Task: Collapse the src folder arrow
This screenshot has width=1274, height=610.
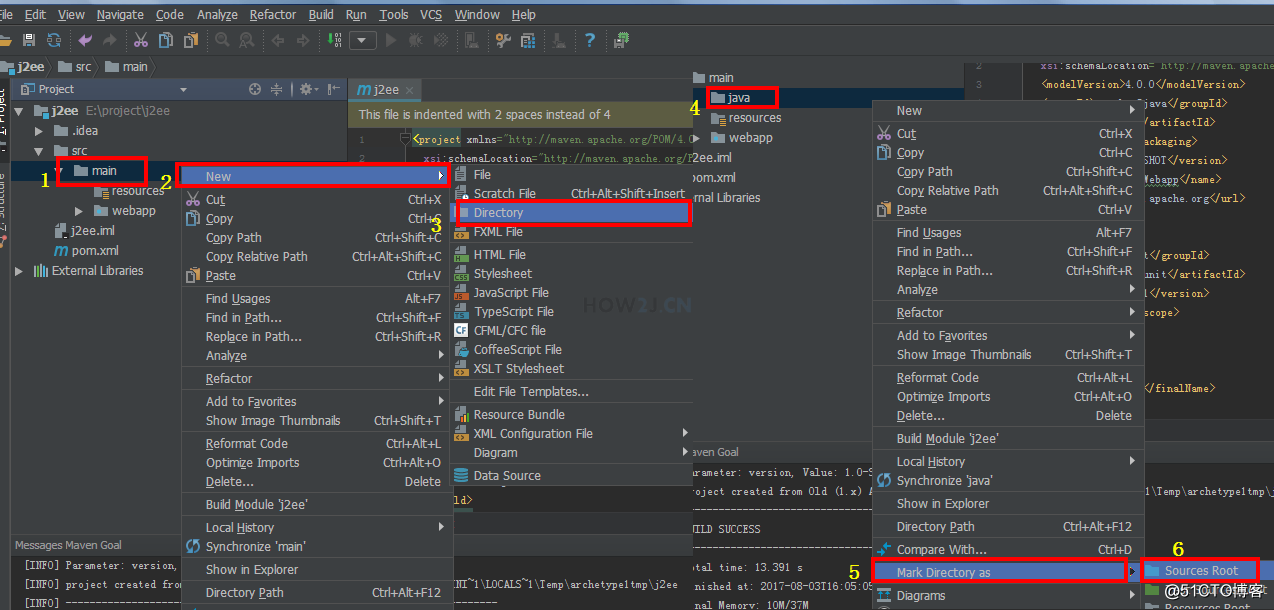Action: pos(39,151)
